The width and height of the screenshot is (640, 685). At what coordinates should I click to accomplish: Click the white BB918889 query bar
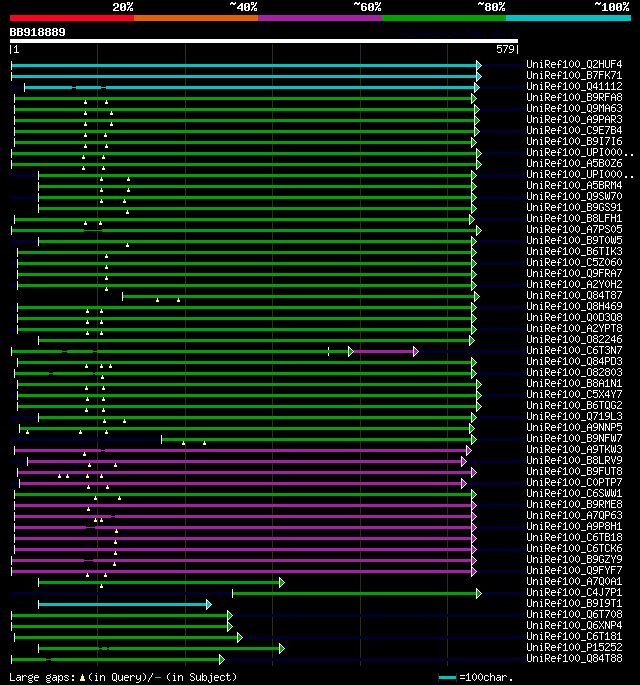pyautogui.click(x=264, y=41)
